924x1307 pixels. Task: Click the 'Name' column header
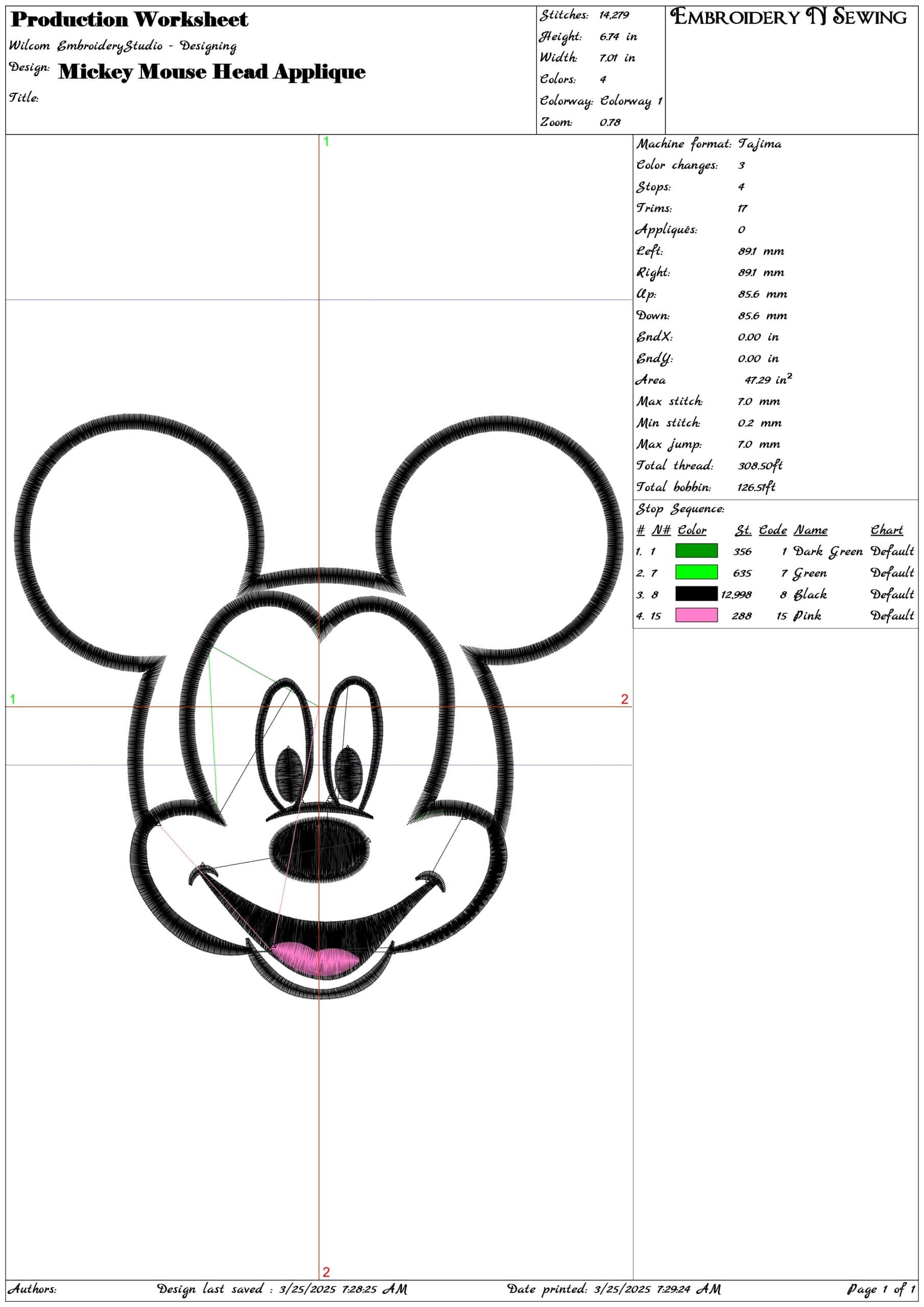(811, 530)
